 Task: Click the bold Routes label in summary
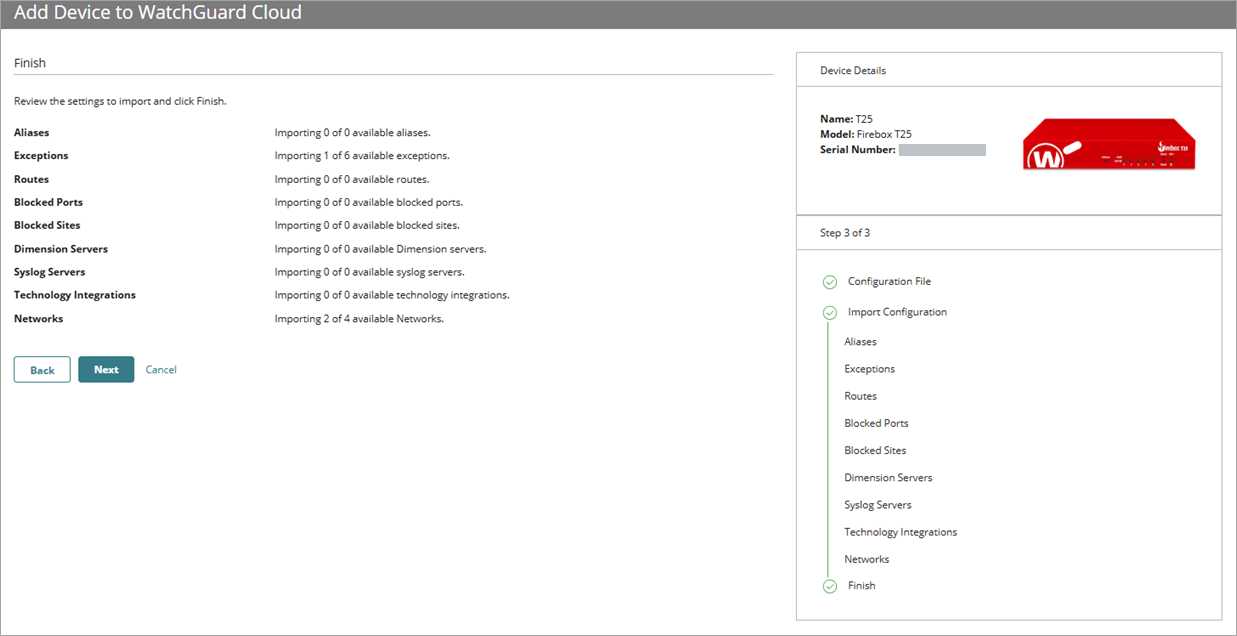pyautogui.click(x=31, y=179)
